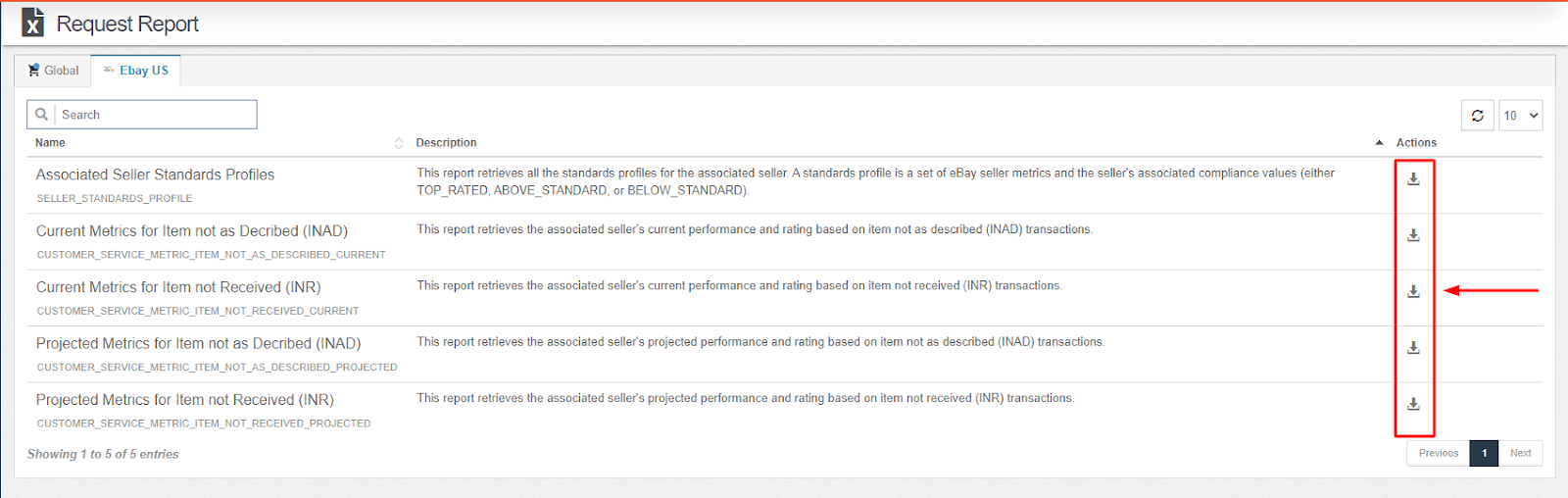Download Projected Metrics INR report
Image resolution: width=1568 pixels, height=498 pixels.
1413,404
